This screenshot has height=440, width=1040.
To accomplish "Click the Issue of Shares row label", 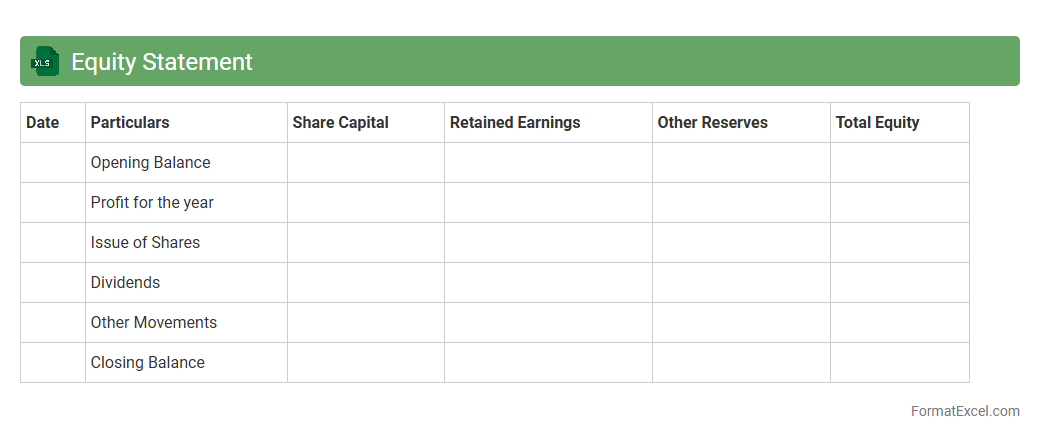I will (x=145, y=243).
